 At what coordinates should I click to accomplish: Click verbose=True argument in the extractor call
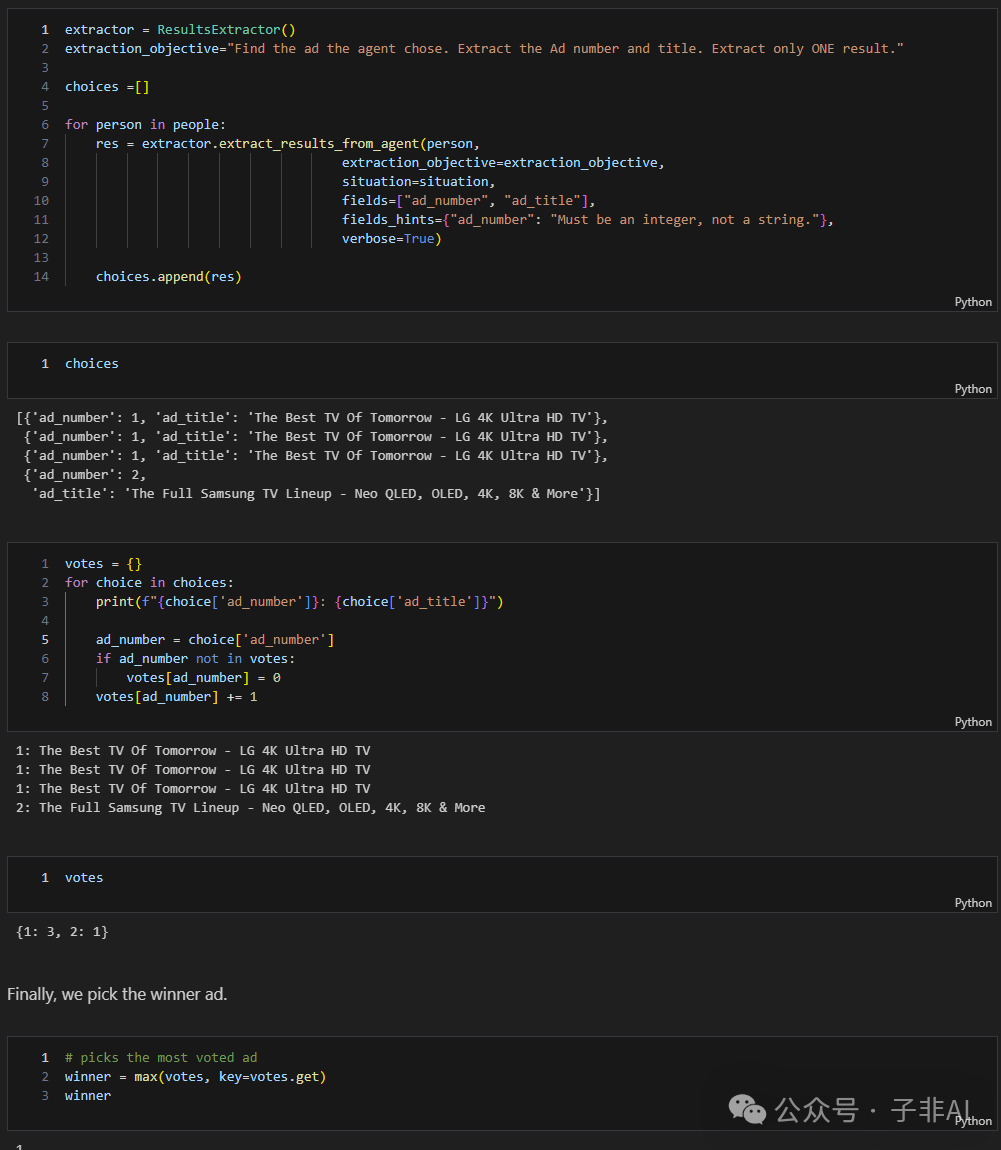(x=391, y=239)
